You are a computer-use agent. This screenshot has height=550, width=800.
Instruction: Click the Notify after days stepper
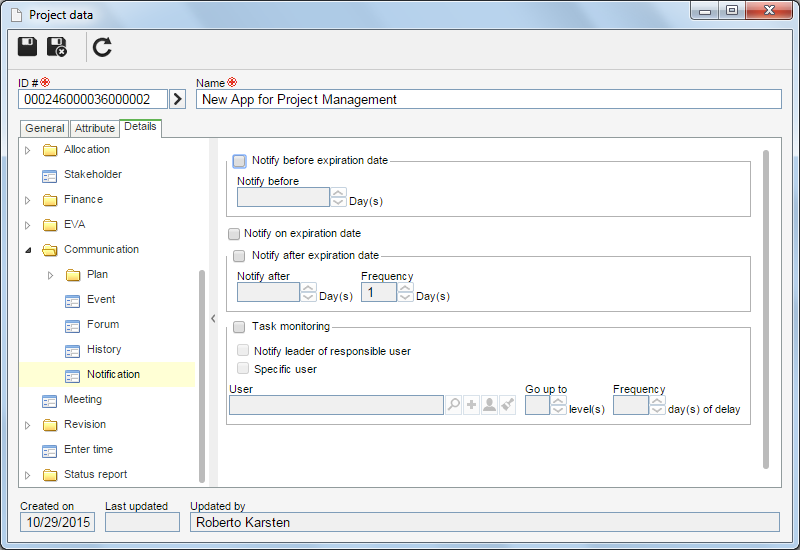[308, 292]
